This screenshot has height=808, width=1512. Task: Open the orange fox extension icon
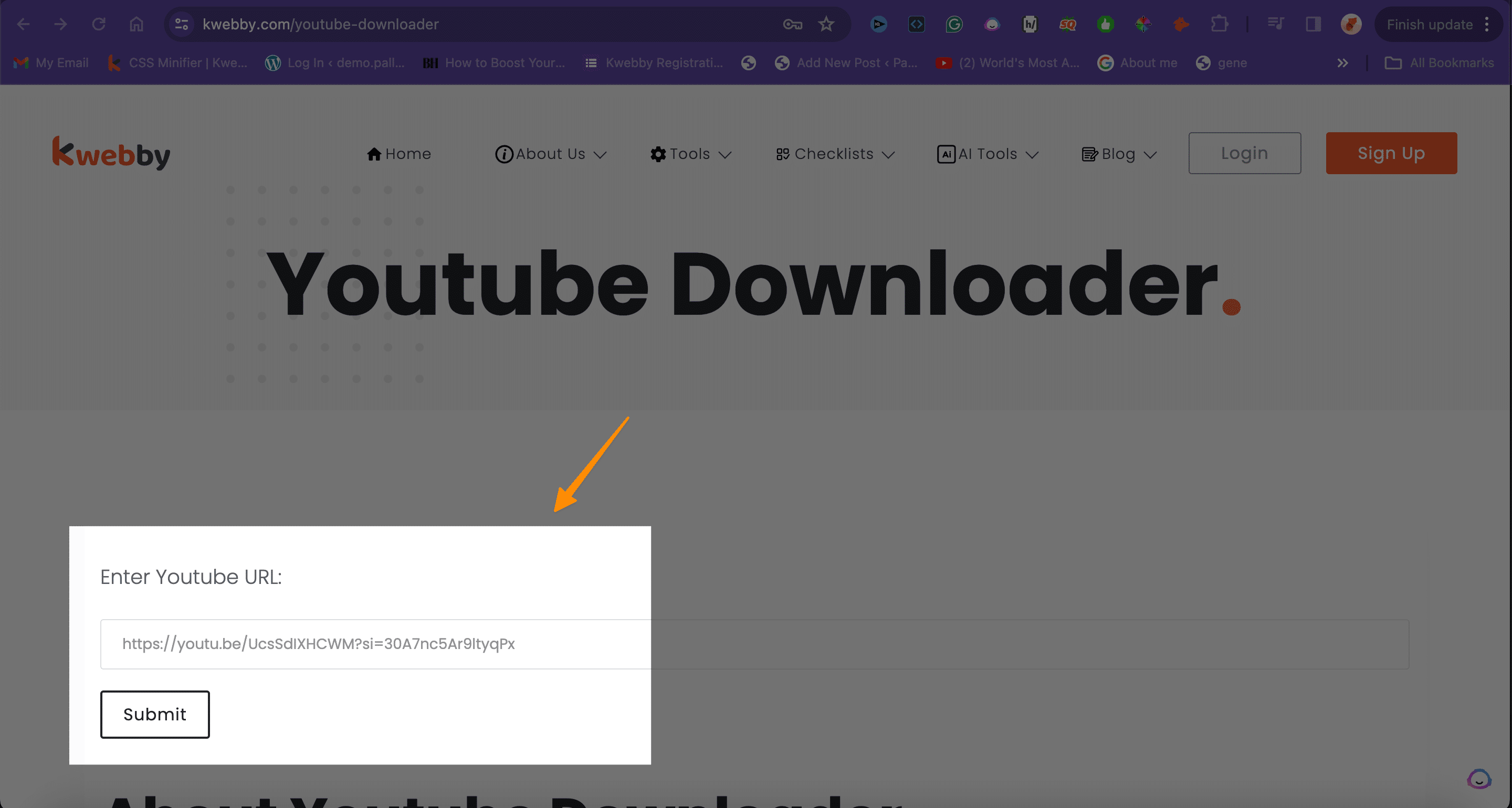coord(1181,24)
